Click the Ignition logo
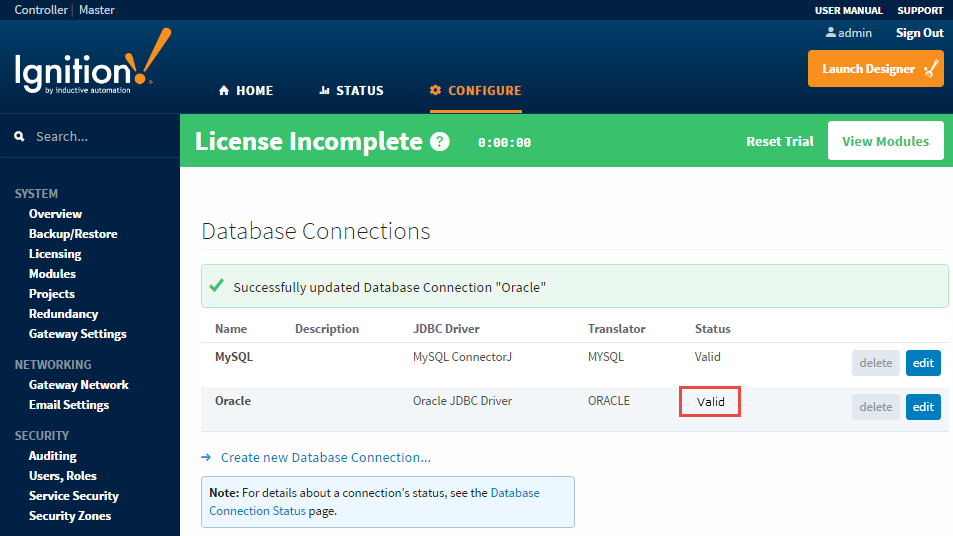Image resolution: width=953 pixels, height=536 pixels. (x=93, y=61)
